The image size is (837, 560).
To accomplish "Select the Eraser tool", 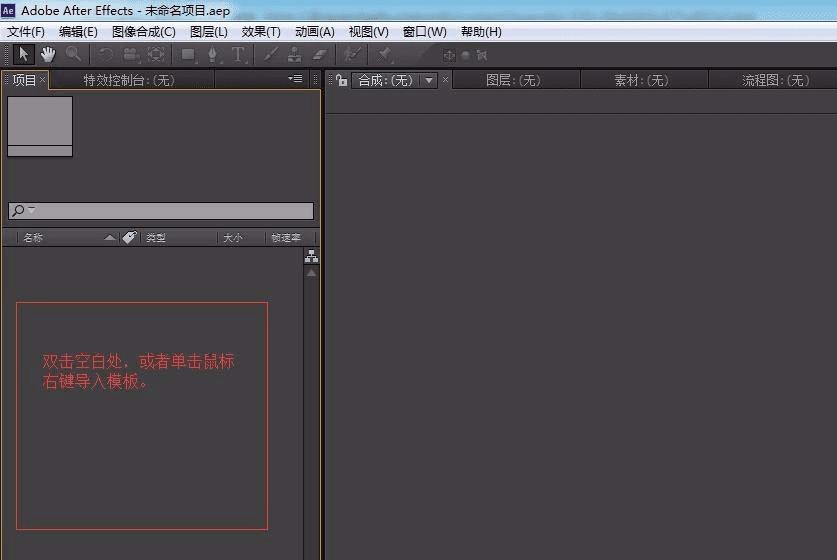I will click(x=319, y=54).
